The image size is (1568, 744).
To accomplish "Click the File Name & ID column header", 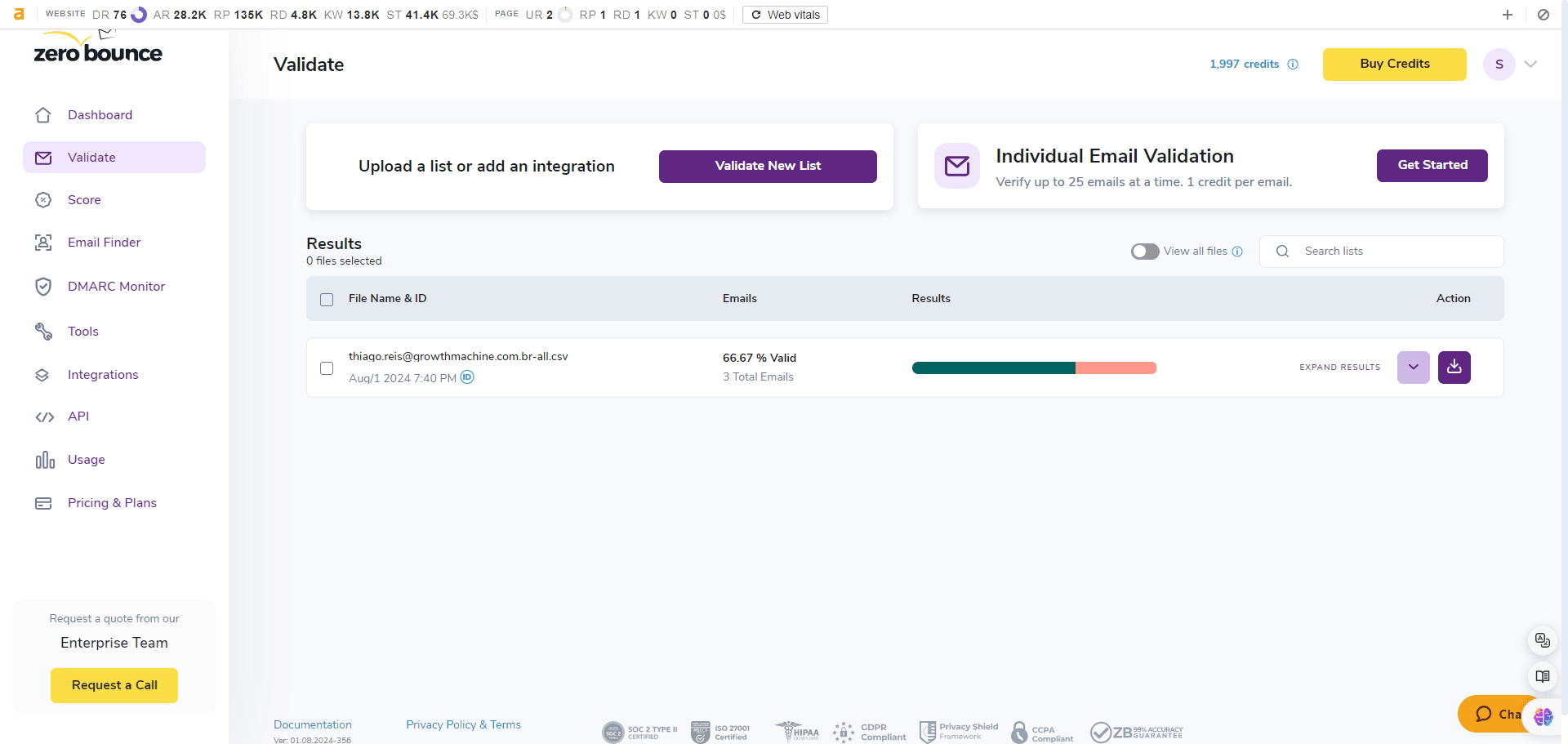I will [x=387, y=299].
